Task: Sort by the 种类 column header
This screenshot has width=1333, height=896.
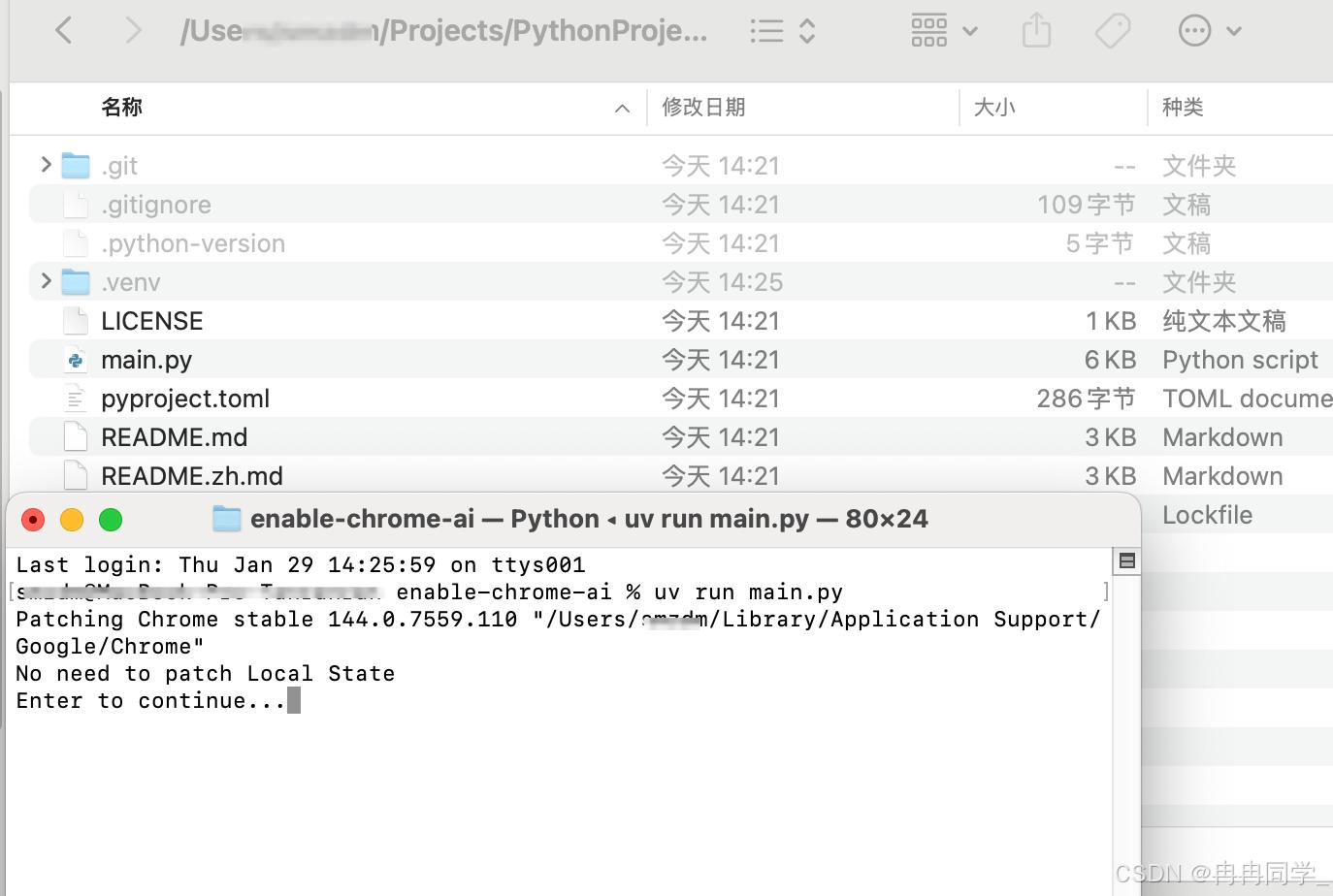Action: point(1183,107)
